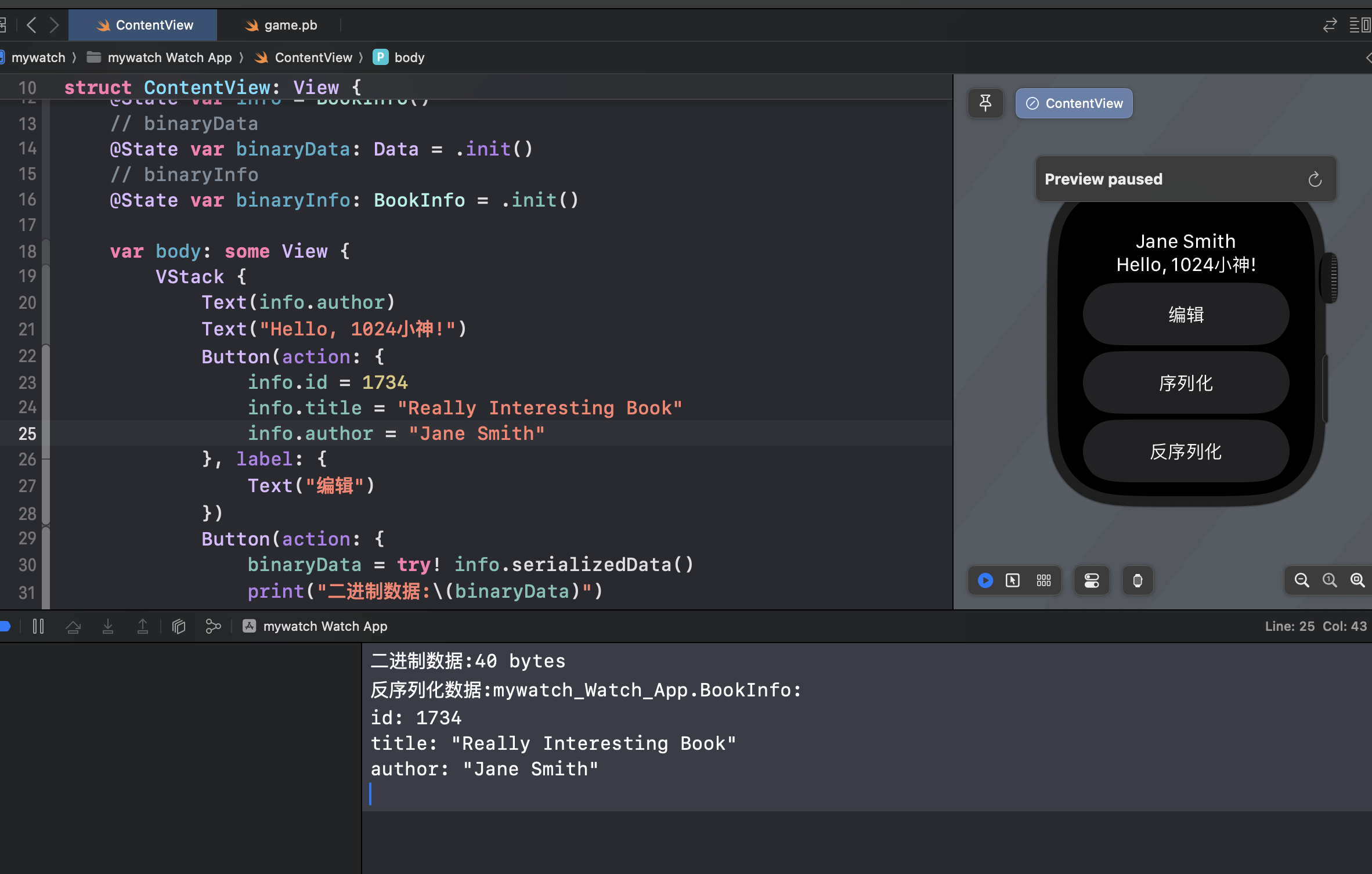Open the watch preview device picker
Screen dimensions: 1372x874
pyautogui.click(x=1138, y=580)
